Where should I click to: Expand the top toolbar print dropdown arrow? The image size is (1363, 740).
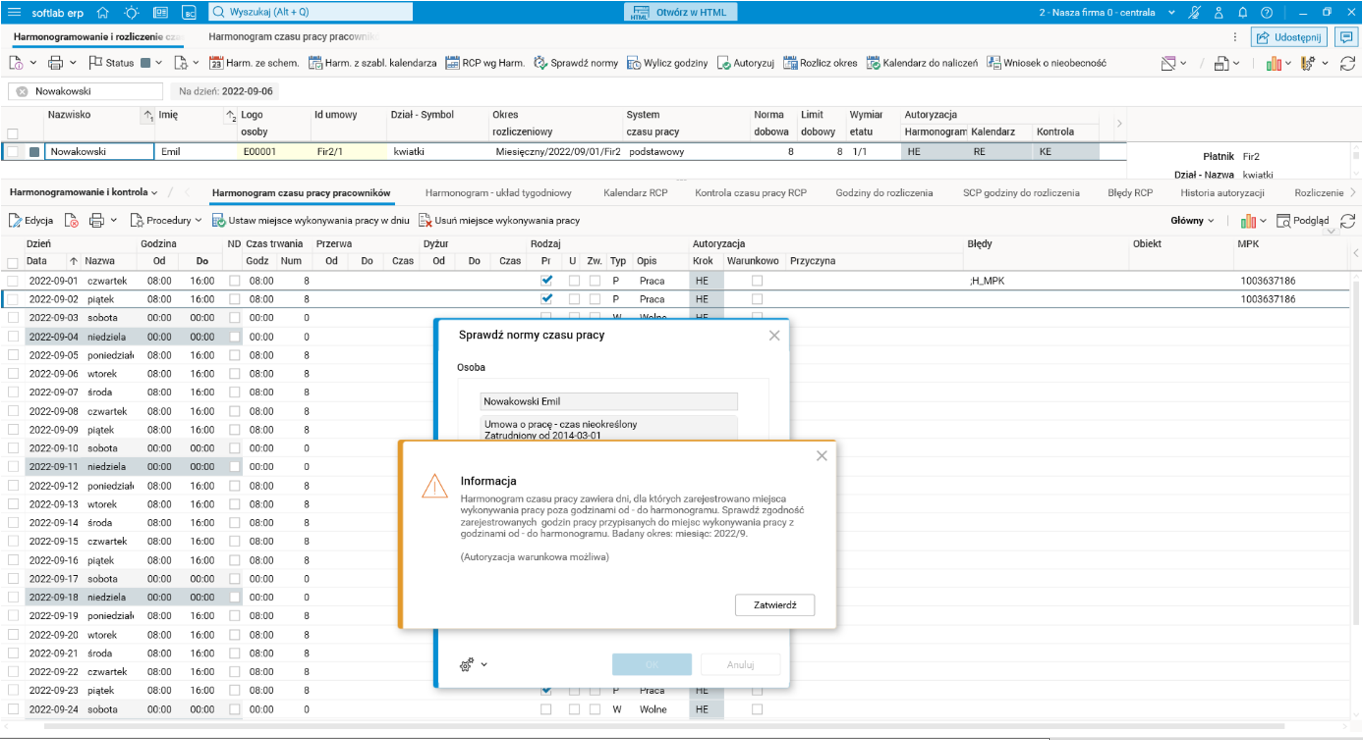click(73, 63)
